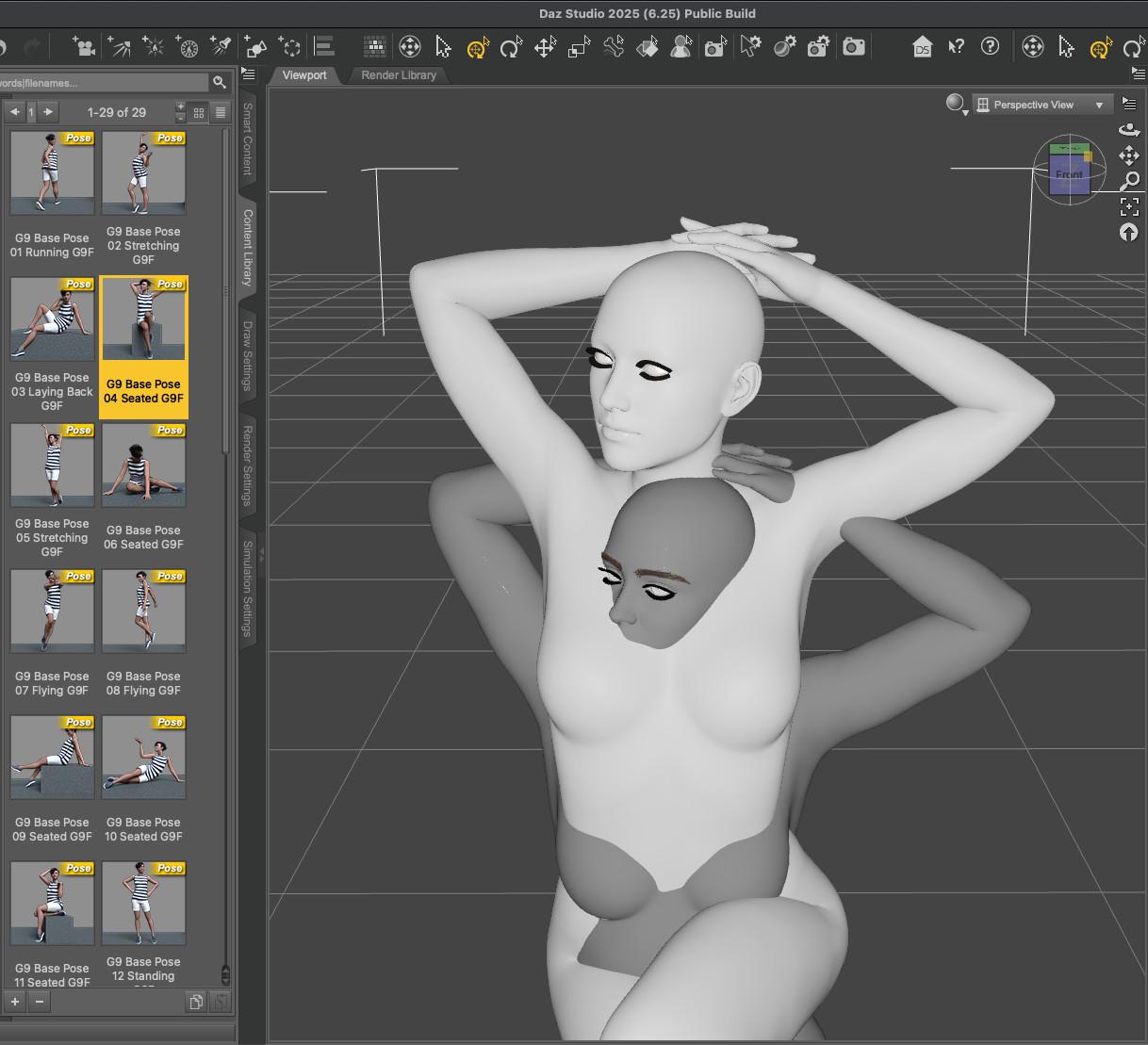Click the viewport Zoom magnifier control
This screenshot has width=1148, height=1045.
pyautogui.click(x=1128, y=181)
